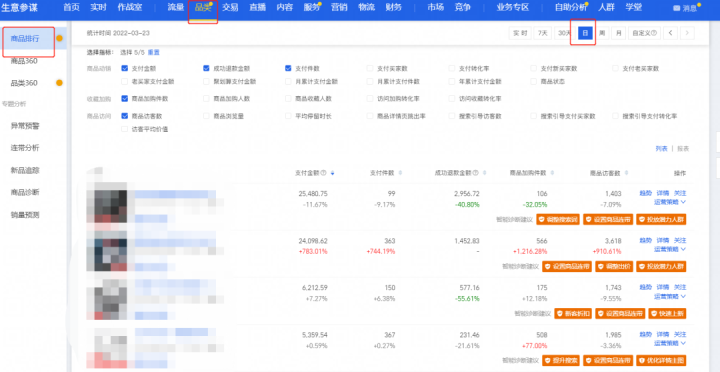Image resolution: width=720 pixels, height=372 pixels.
Task: Expand 运营策略 for the 25,480.75 row
Action: (x=670, y=202)
